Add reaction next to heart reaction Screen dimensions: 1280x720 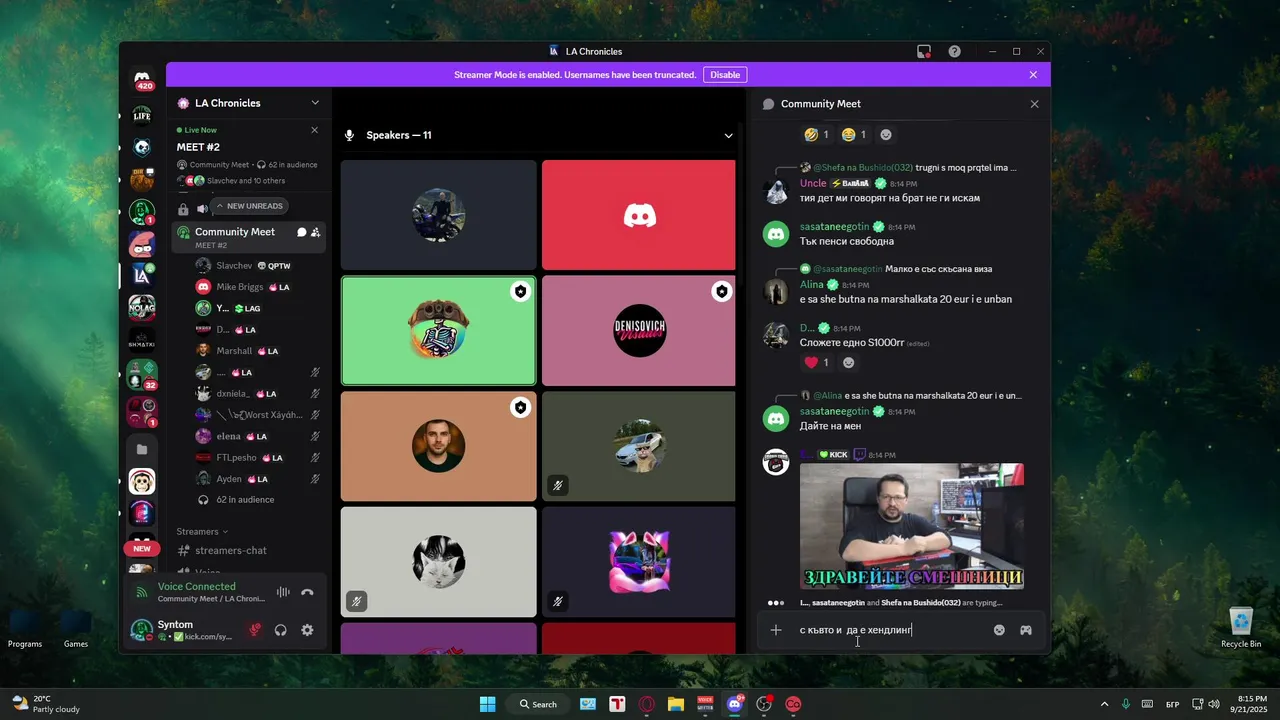point(849,363)
